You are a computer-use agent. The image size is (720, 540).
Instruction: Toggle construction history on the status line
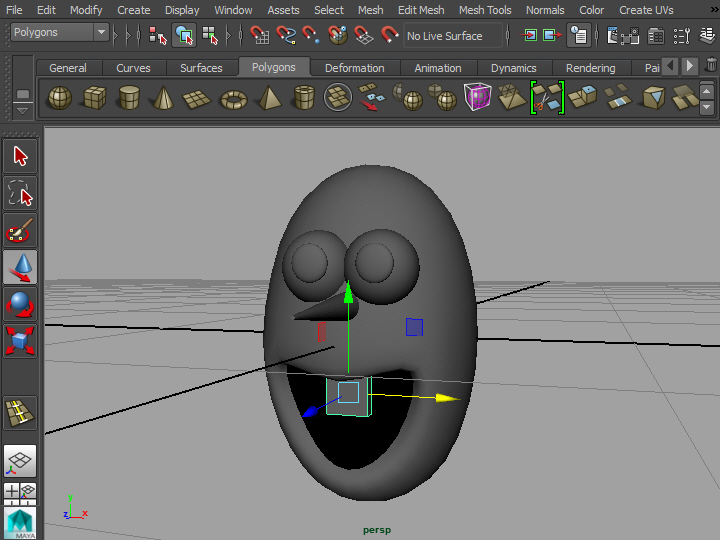pos(578,35)
